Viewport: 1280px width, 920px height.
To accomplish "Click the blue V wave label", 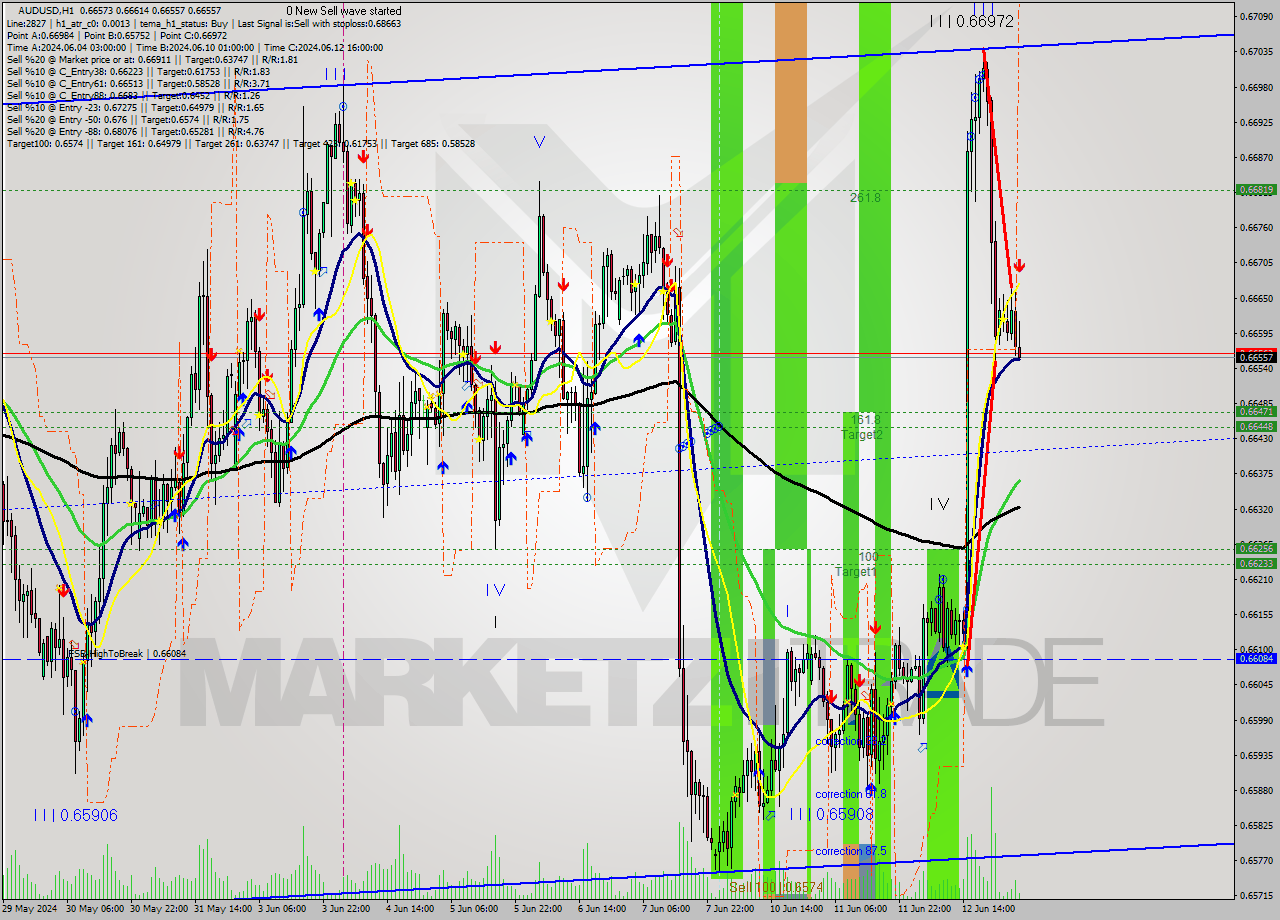I will tap(539, 142).
